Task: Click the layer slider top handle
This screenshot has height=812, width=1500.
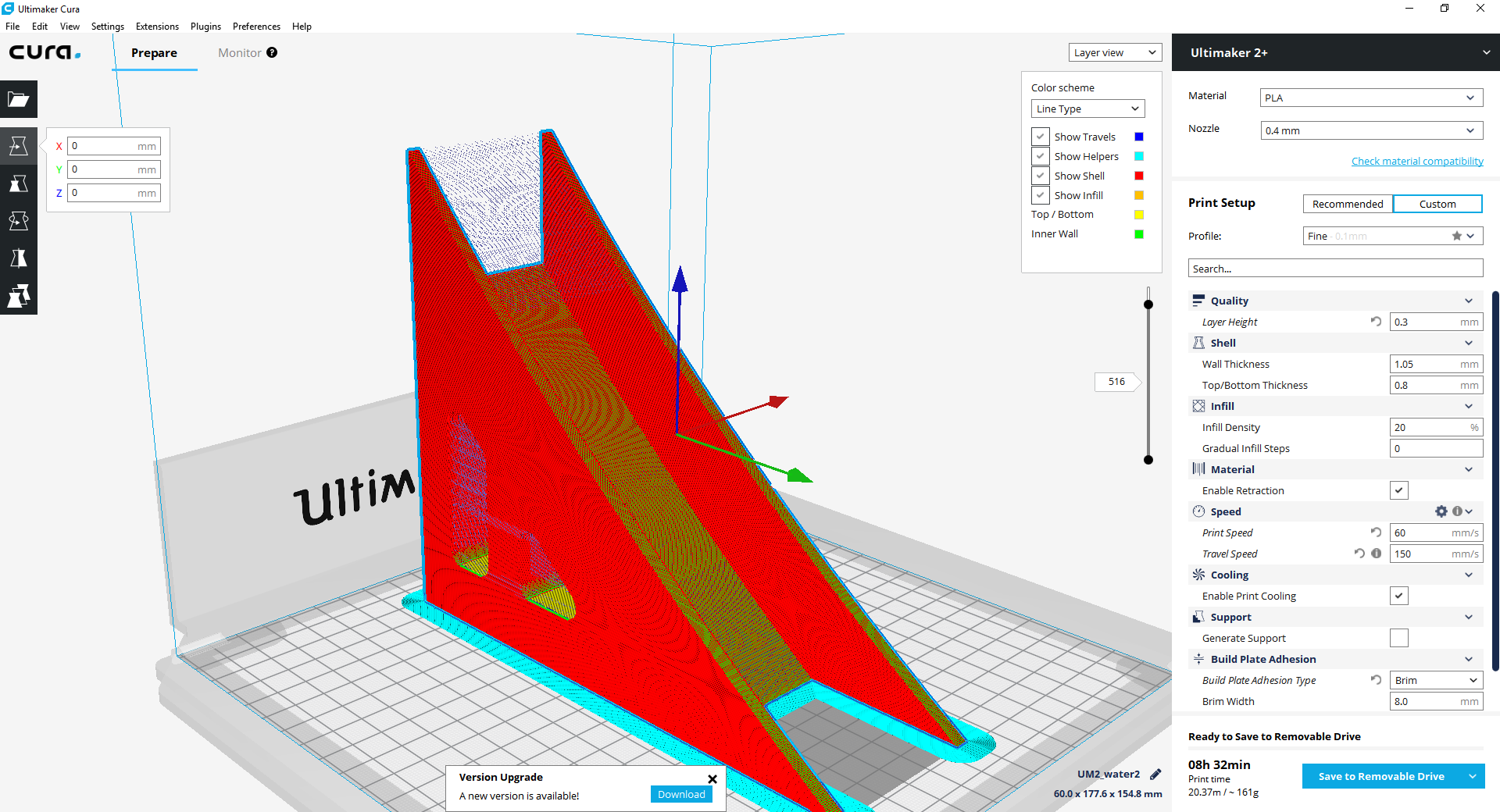Action: click(1148, 304)
